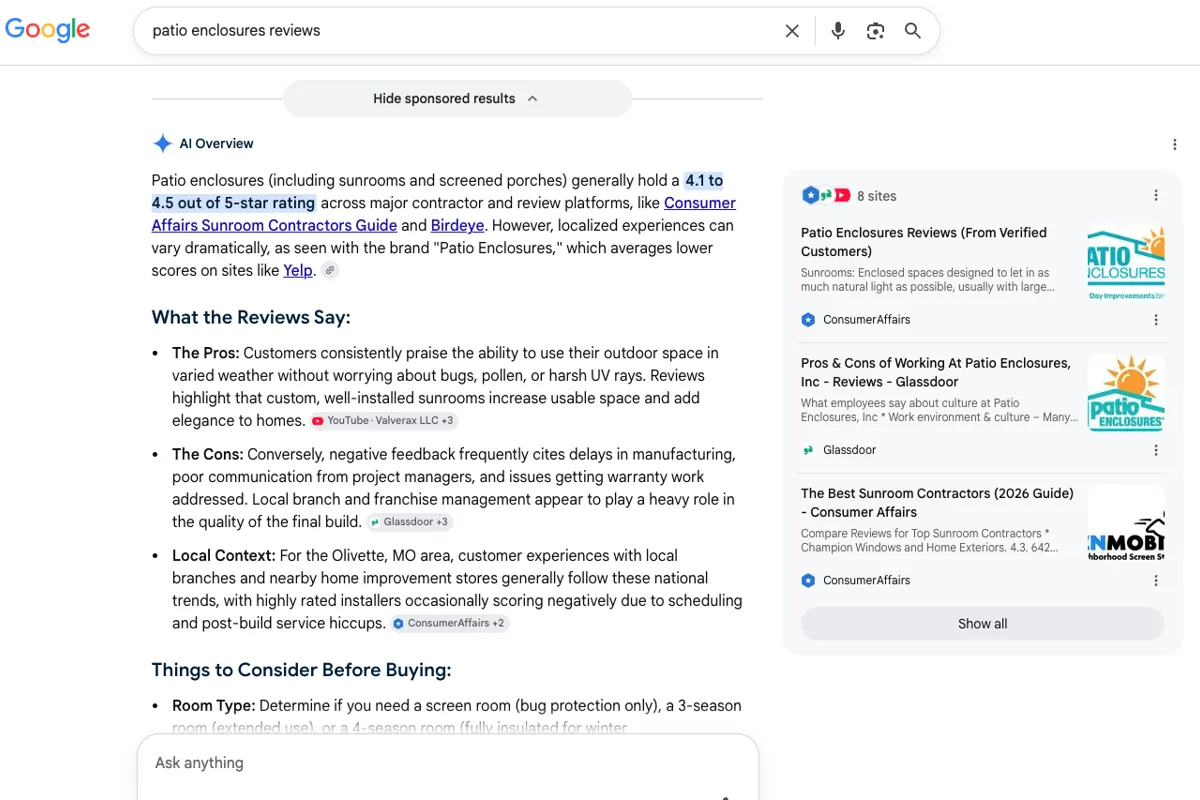Click Show all sources button
1200x800 pixels.
click(x=982, y=623)
